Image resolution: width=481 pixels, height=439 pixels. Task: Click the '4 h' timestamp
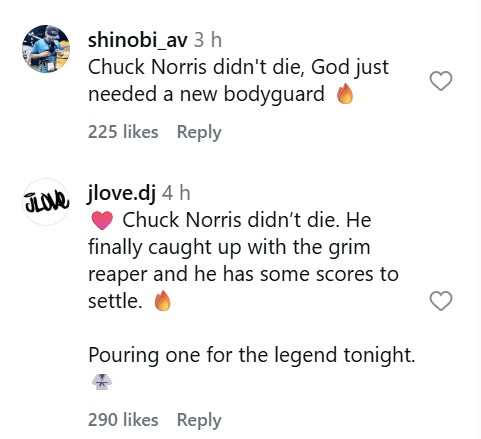[176, 193]
